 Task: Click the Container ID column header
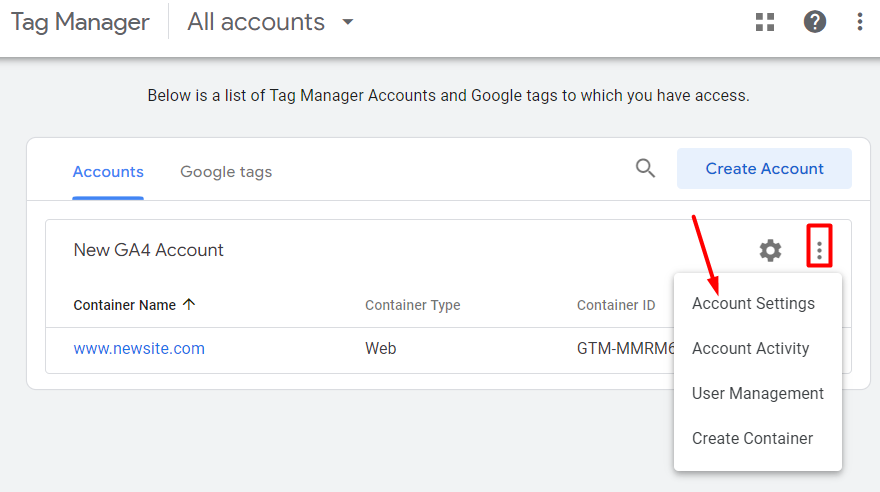616,305
